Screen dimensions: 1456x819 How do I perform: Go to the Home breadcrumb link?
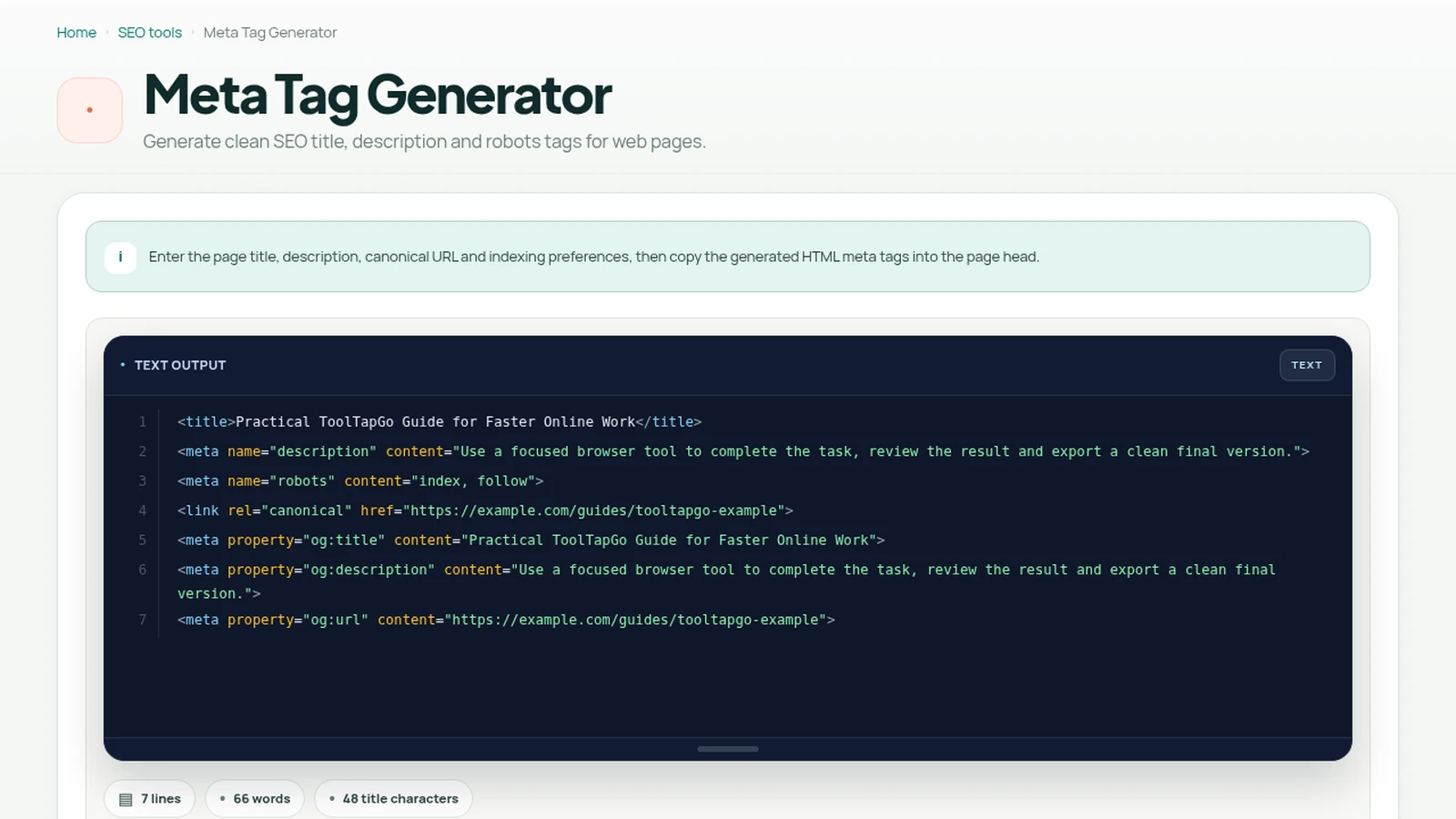tap(76, 33)
